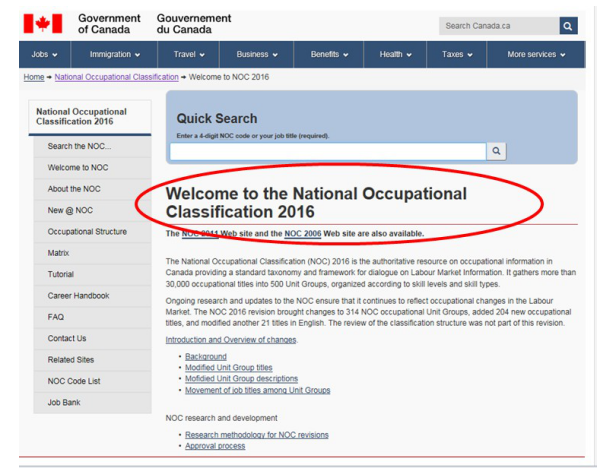Open NOC Code List sidebar item

pos(92,381)
